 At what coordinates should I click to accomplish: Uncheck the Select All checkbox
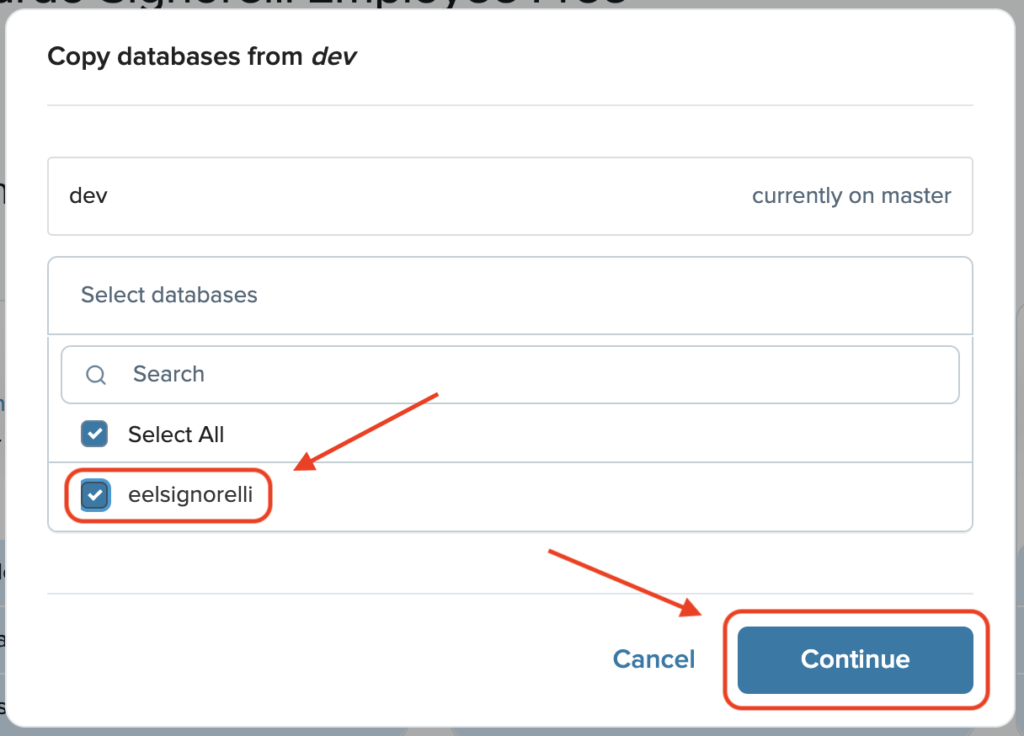tap(95, 434)
